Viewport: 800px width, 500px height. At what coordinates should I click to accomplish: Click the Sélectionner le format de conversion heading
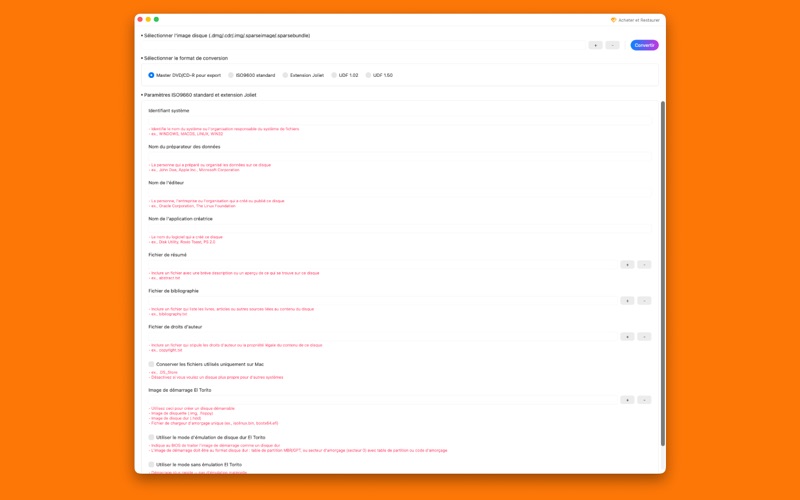[186, 58]
